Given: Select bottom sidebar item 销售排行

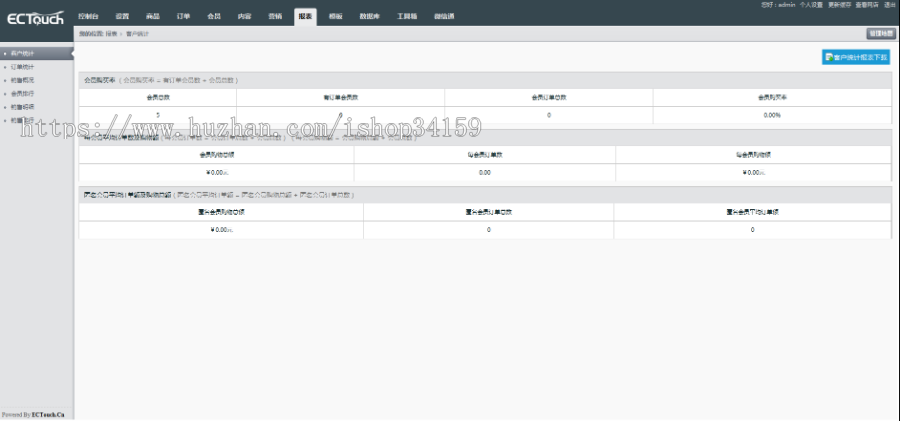Looking at the screenshot, I should (23, 120).
